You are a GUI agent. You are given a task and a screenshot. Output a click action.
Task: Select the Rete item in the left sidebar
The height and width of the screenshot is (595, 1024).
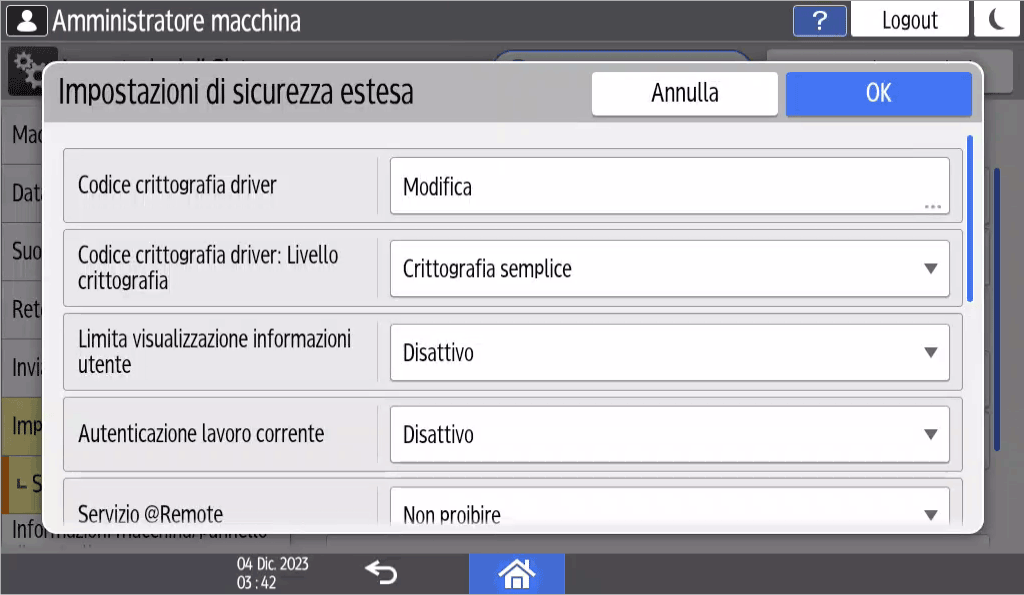pyautogui.click(x=23, y=310)
